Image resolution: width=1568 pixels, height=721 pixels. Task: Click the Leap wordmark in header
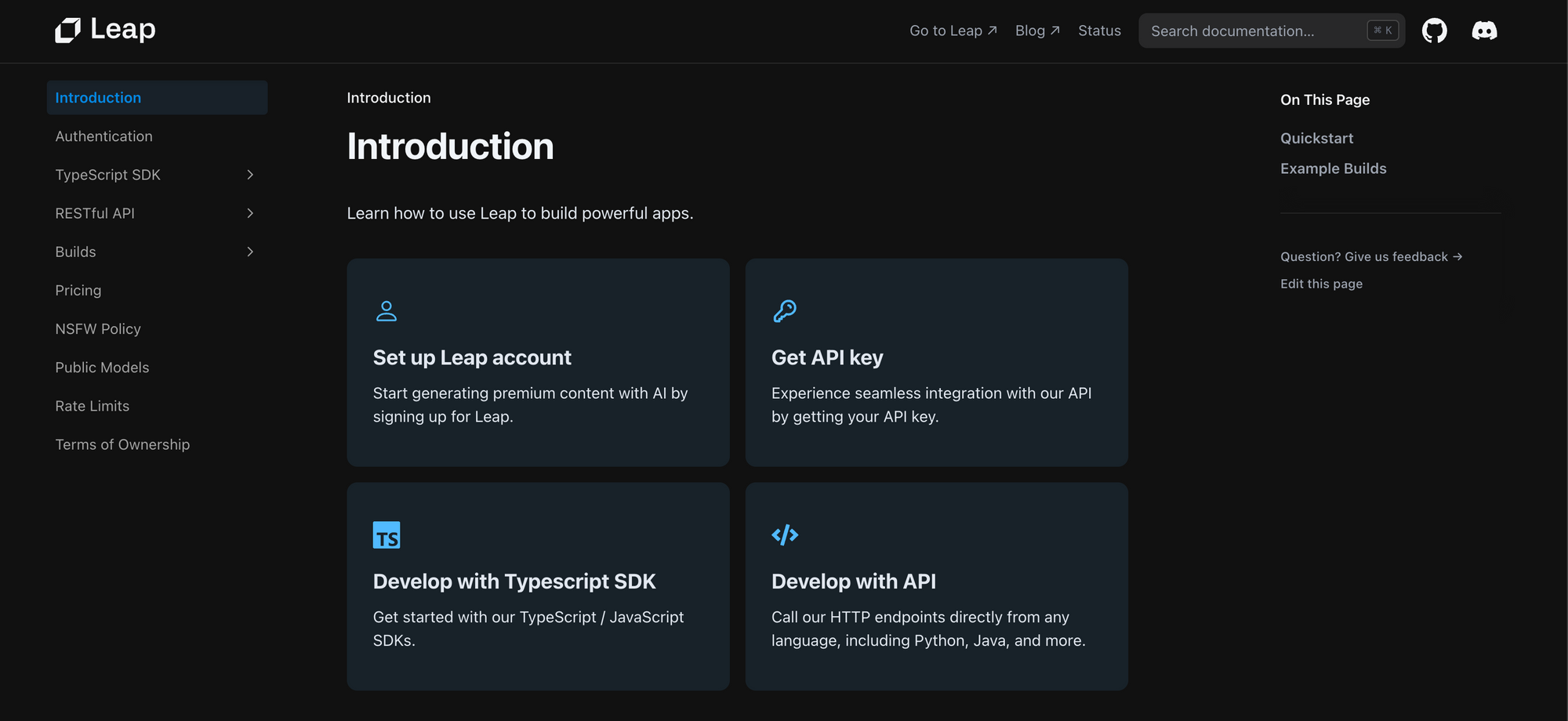pyautogui.click(x=123, y=29)
